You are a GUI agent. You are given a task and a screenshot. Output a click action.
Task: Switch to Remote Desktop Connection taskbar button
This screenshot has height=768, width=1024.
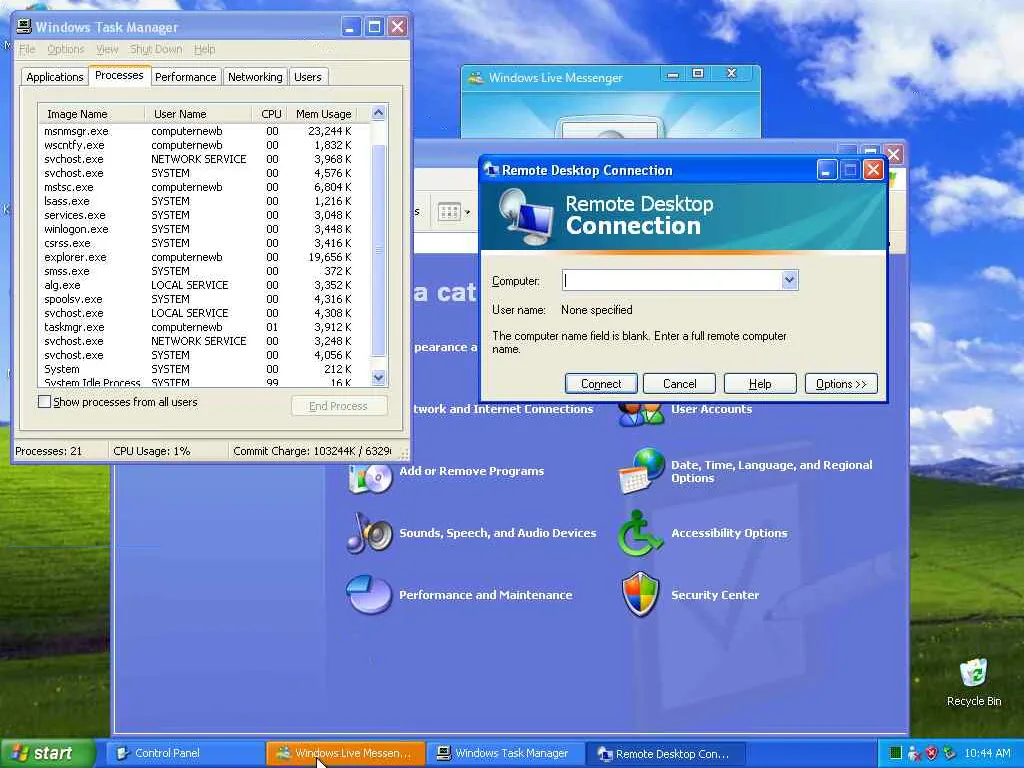(666, 754)
